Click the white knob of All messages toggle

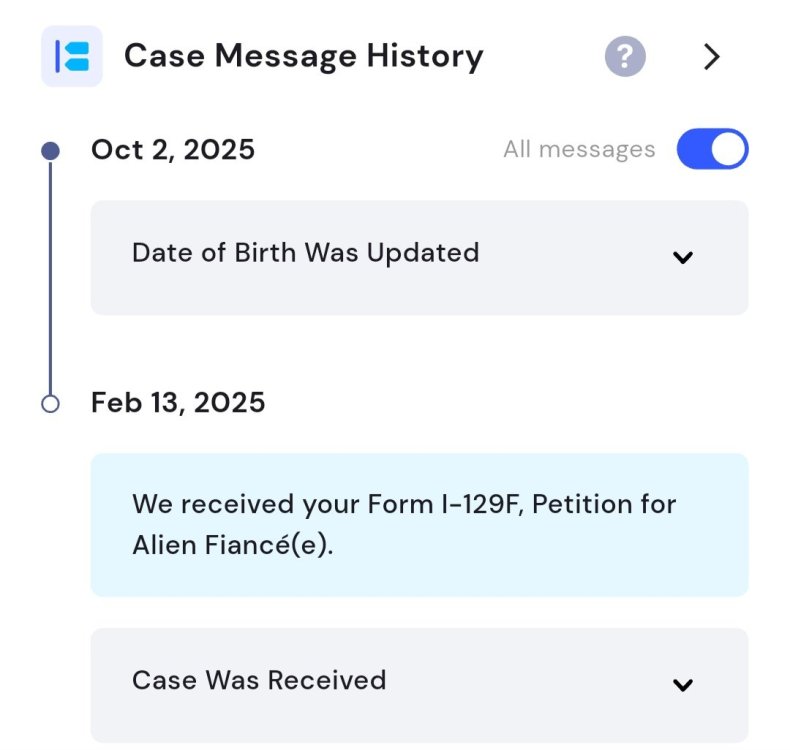pyautogui.click(x=730, y=149)
